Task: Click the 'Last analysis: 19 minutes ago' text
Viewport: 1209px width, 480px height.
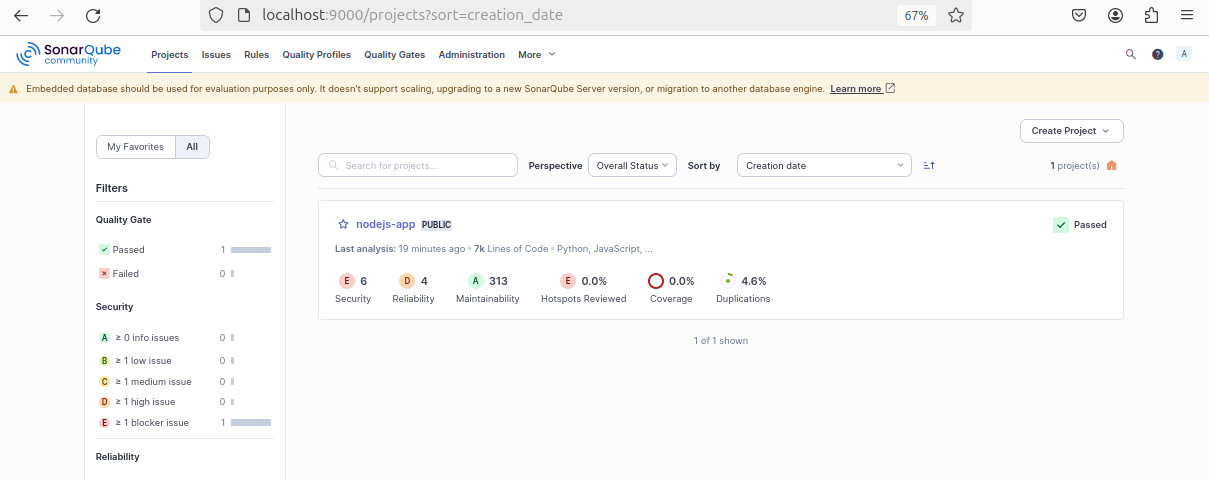Action: click(x=400, y=248)
